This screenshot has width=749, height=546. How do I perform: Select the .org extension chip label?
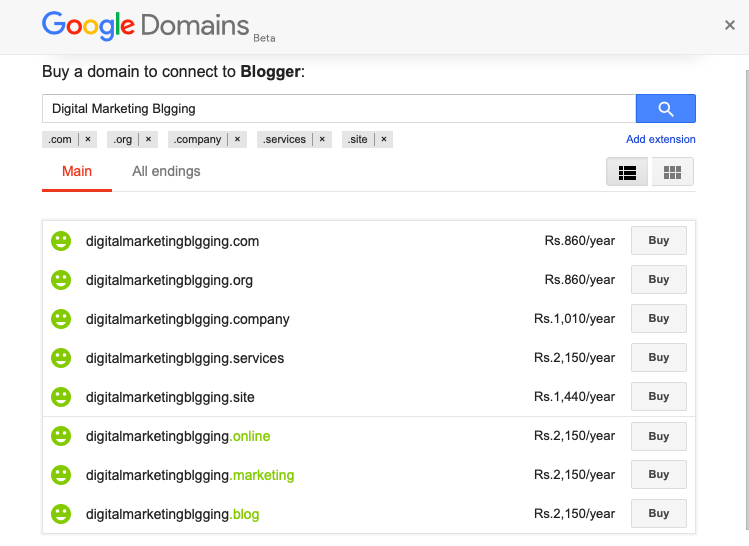click(x=122, y=139)
